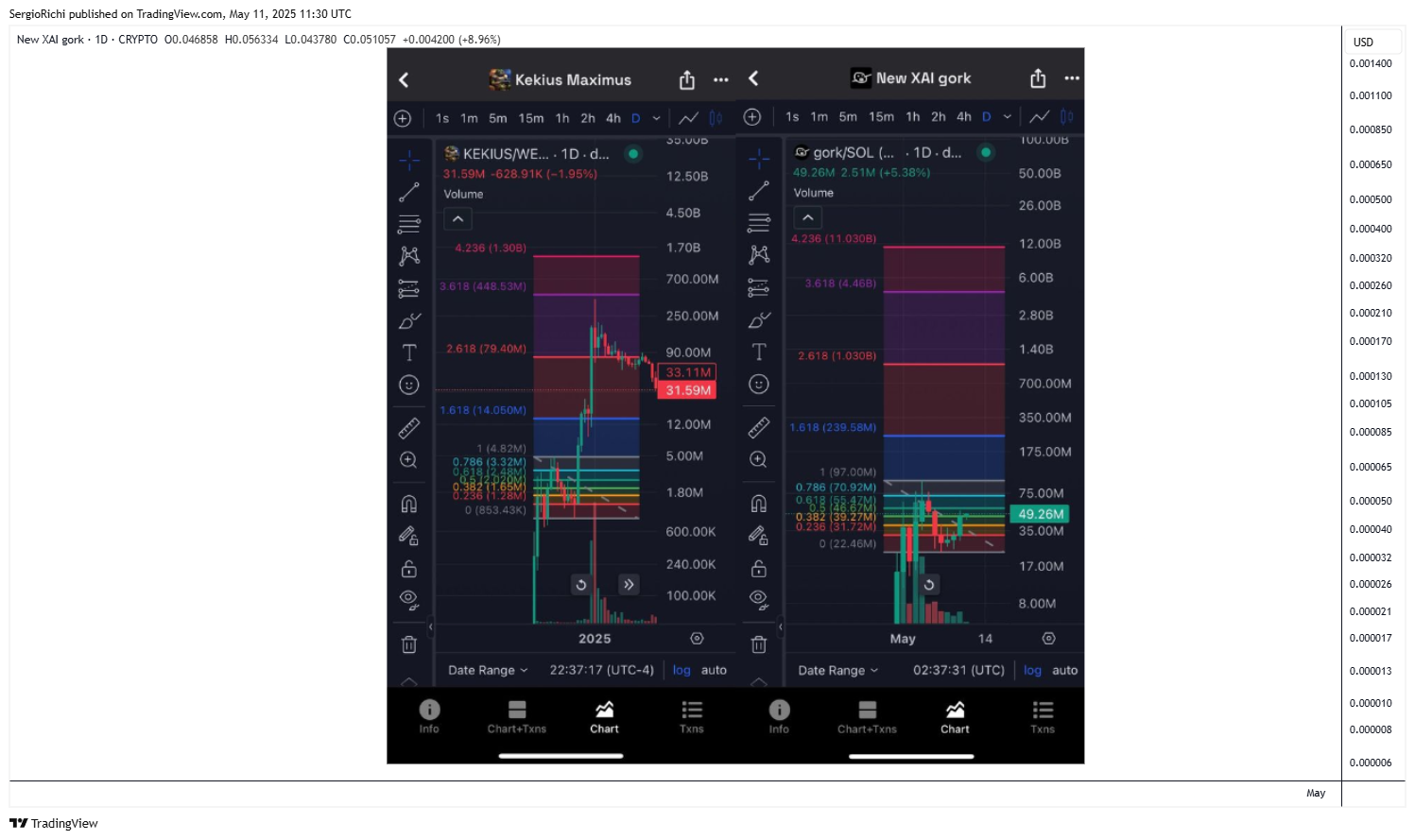Open line chart style on Kekius toolbar
Screen dimensions: 1415x840
point(689,118)
